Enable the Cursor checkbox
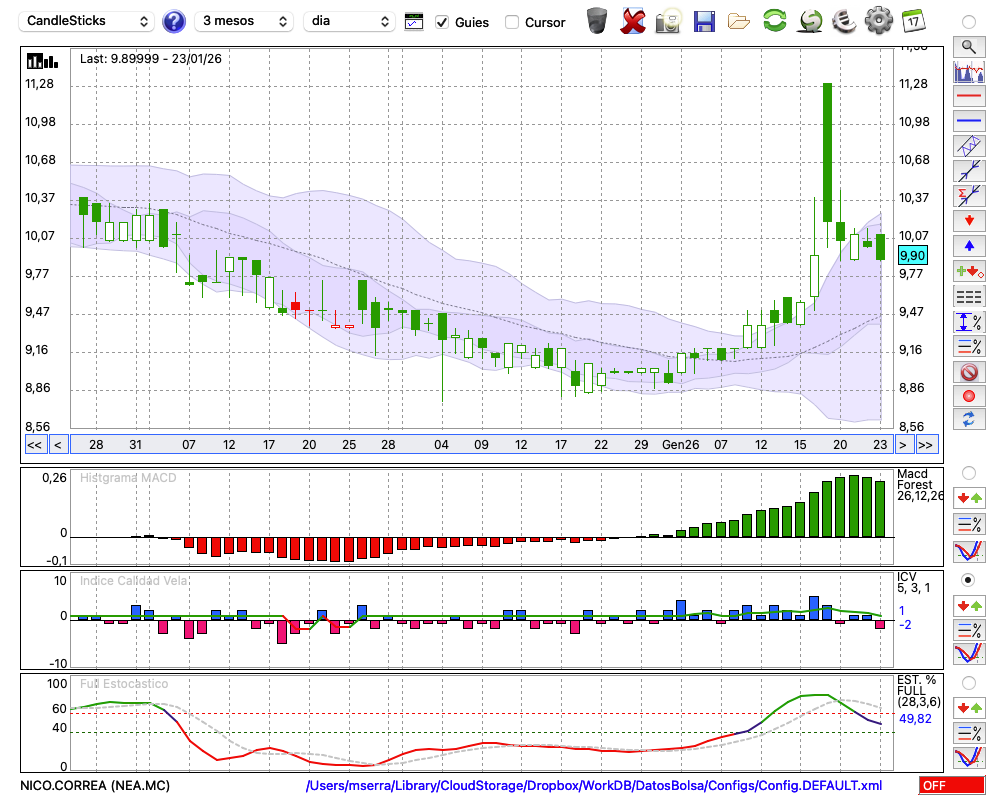Image resolution: width=1000 pixels, height=800 pixels. (512, 22)
